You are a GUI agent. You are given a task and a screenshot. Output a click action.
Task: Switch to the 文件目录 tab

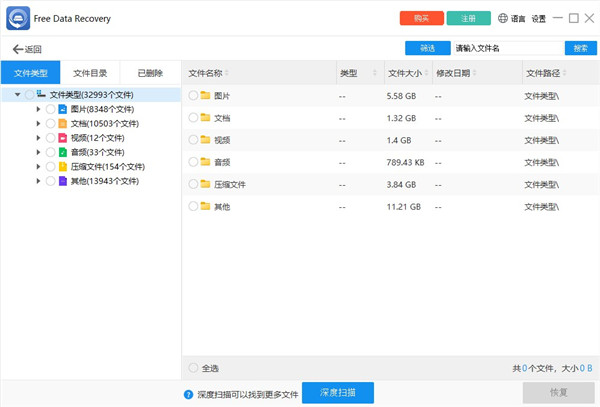tap(90, 73)
